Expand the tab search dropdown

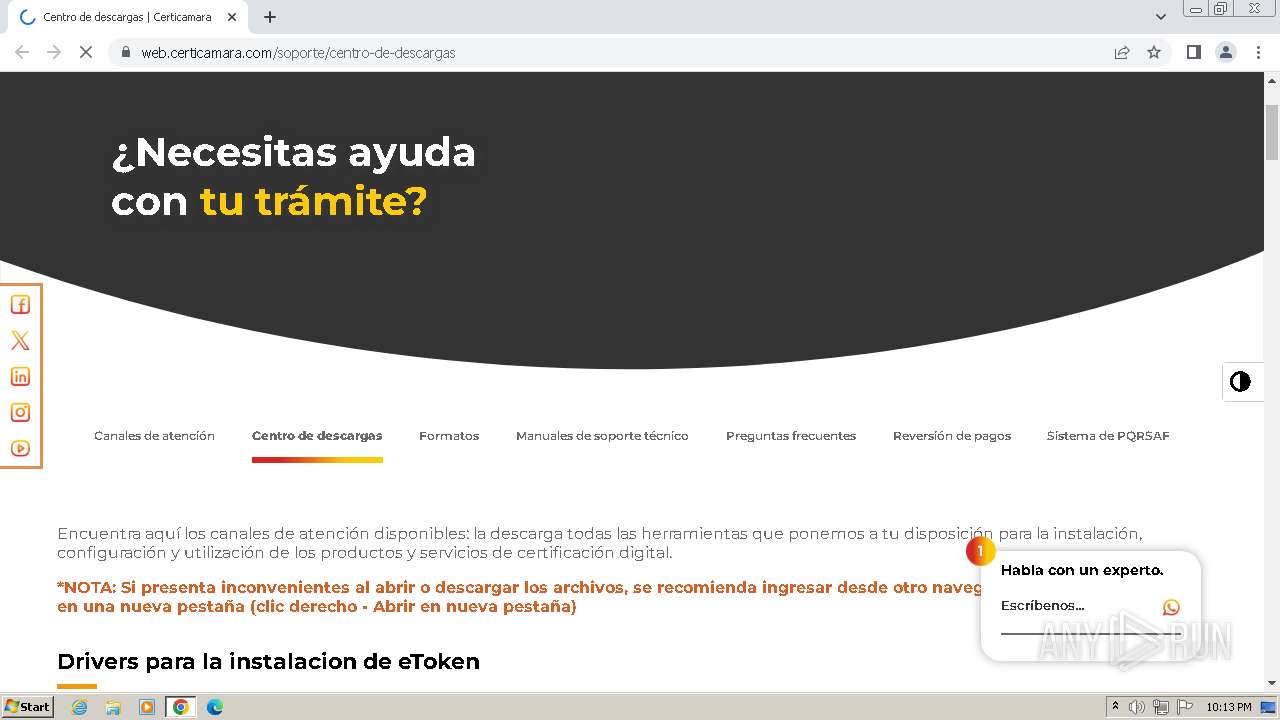click(1161, 17)
